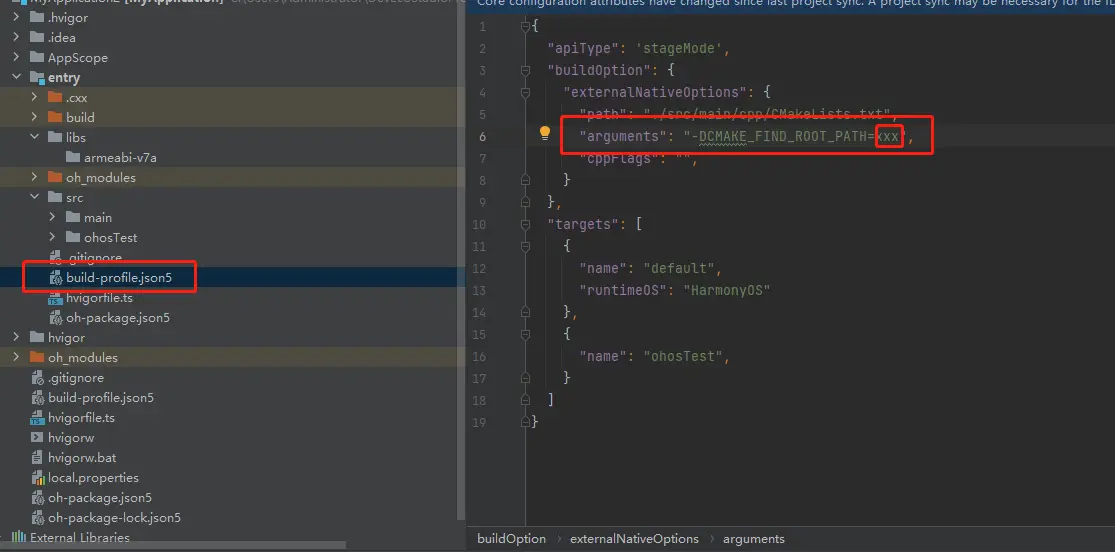
Task: Expand the AppScope folder chevron
Action: pos(16,57)
